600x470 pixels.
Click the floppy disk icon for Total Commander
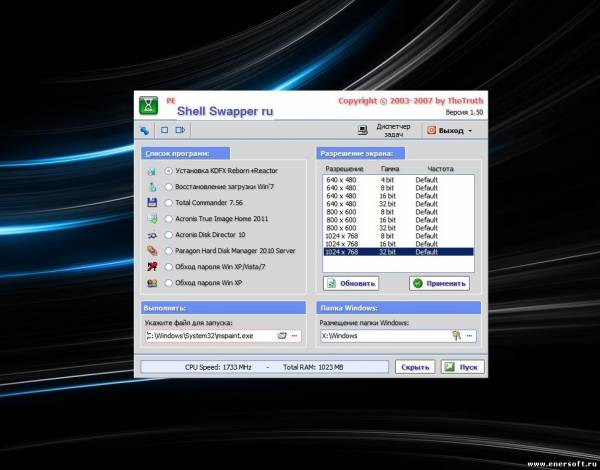pyautogui.click(x=152, y=202)
